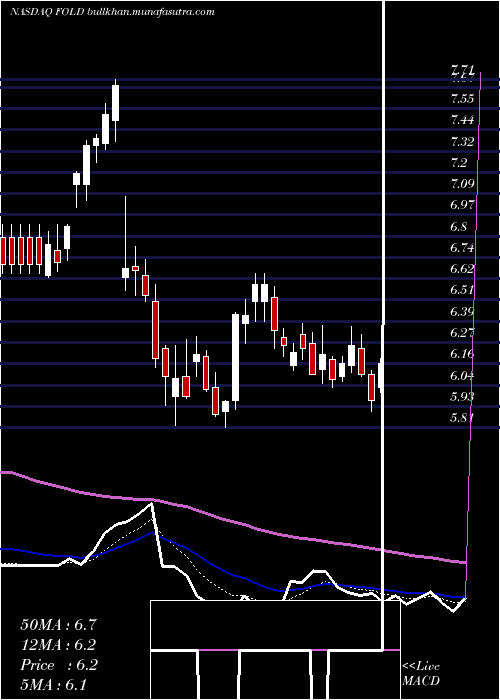Click the 6.27 price axis label
Viewport: 500px width, 700px height.
462,333
